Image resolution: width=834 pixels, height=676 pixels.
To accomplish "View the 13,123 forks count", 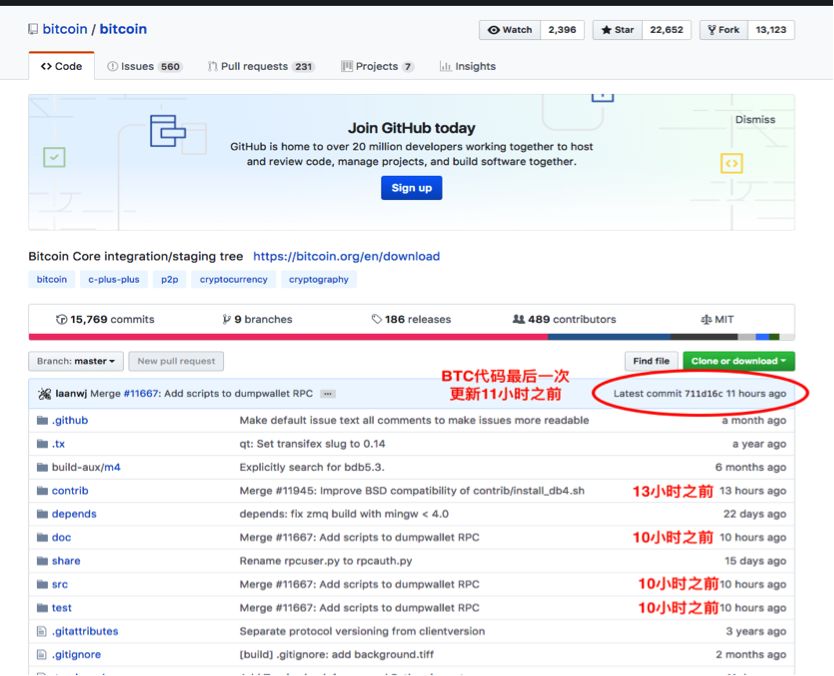I will pos(771,30).
